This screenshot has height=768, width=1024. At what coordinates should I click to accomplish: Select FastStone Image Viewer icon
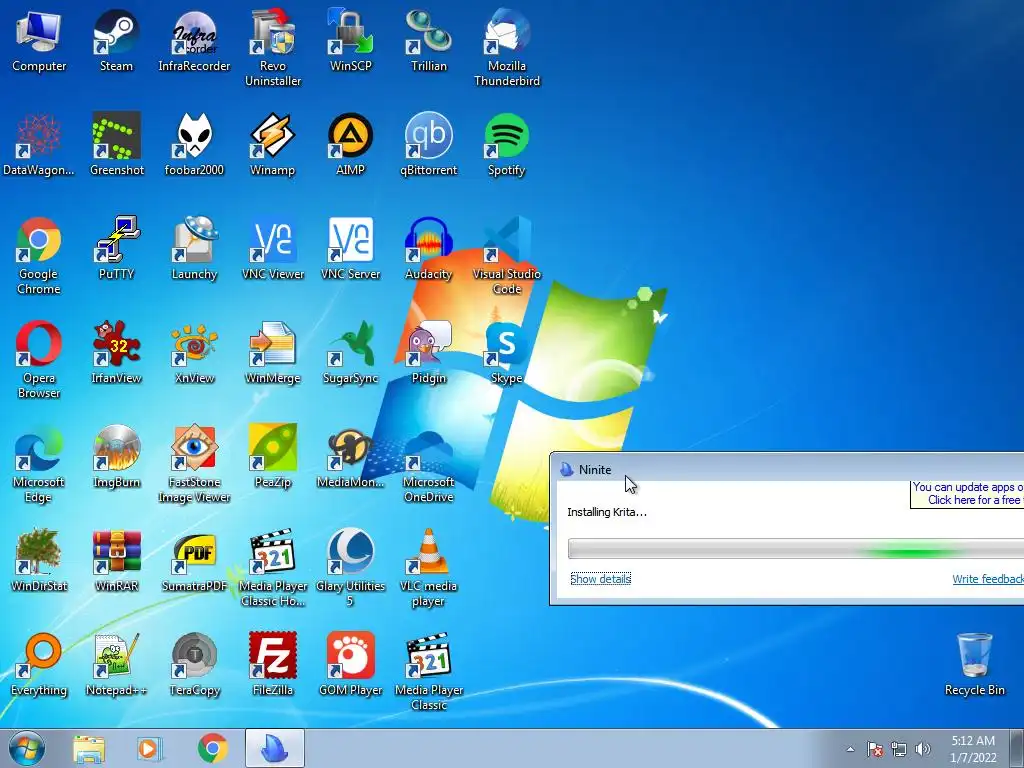(194, 463)
